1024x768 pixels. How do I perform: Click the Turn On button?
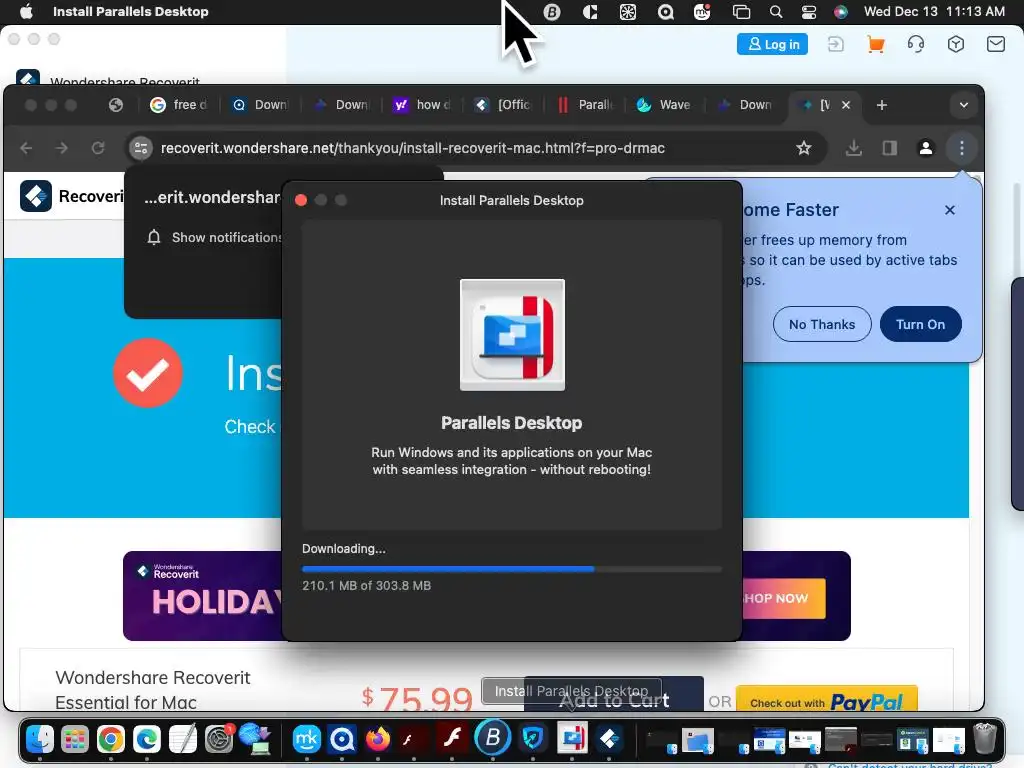pos(920,324)
